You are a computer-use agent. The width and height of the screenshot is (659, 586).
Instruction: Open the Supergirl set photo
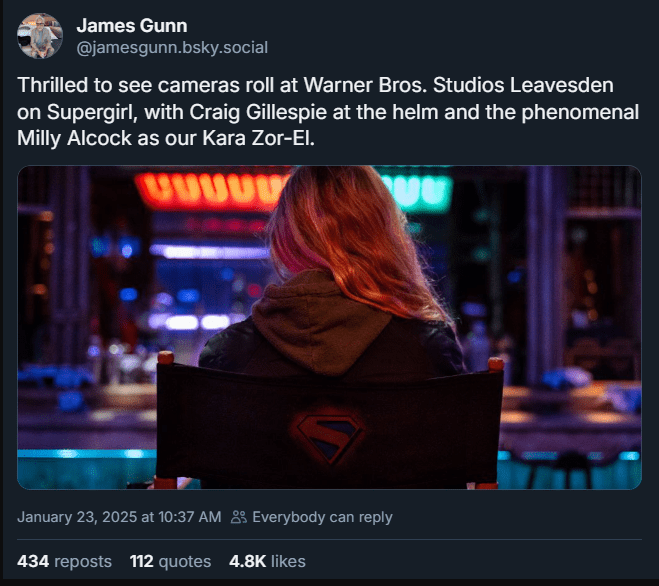[329, 327]
